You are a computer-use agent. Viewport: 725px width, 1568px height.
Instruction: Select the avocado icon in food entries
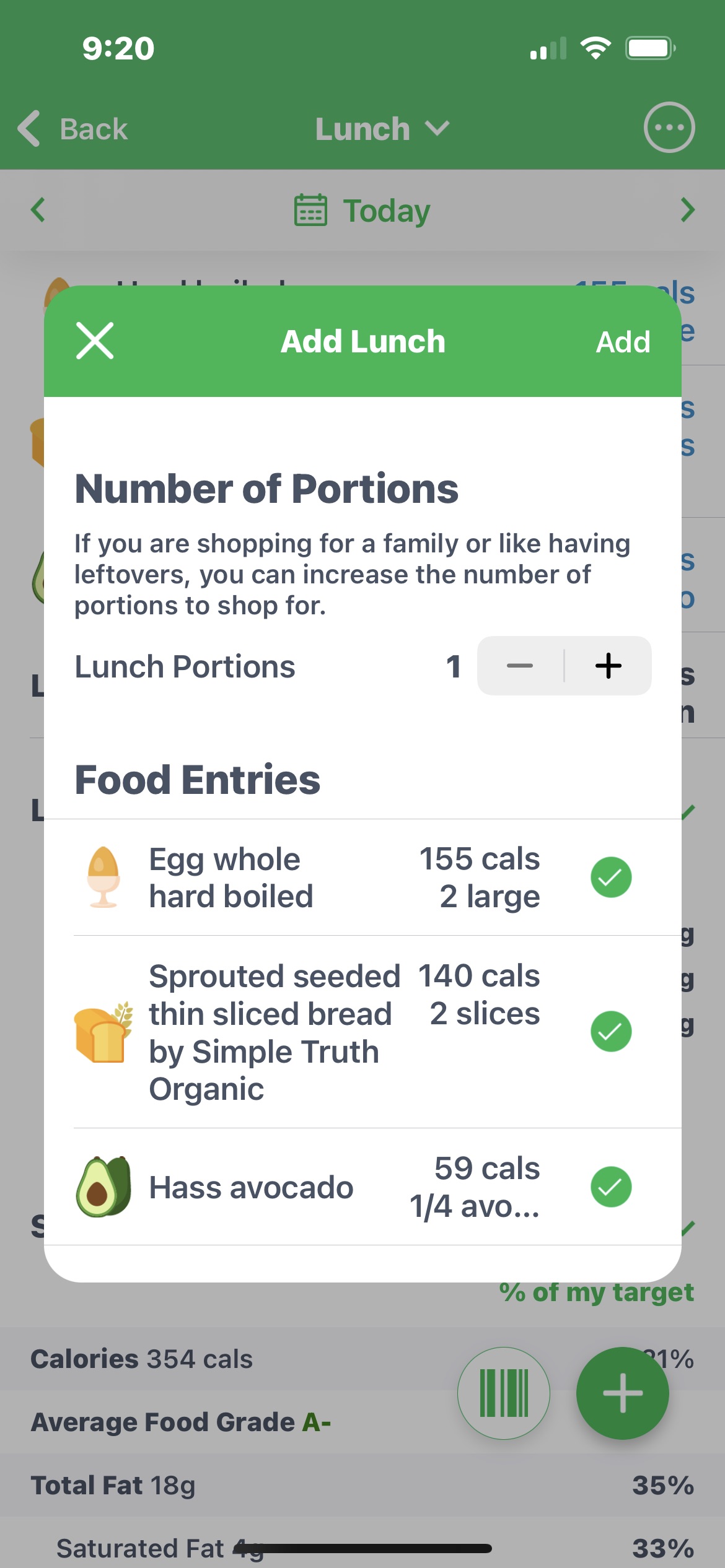coord(103,1187)
